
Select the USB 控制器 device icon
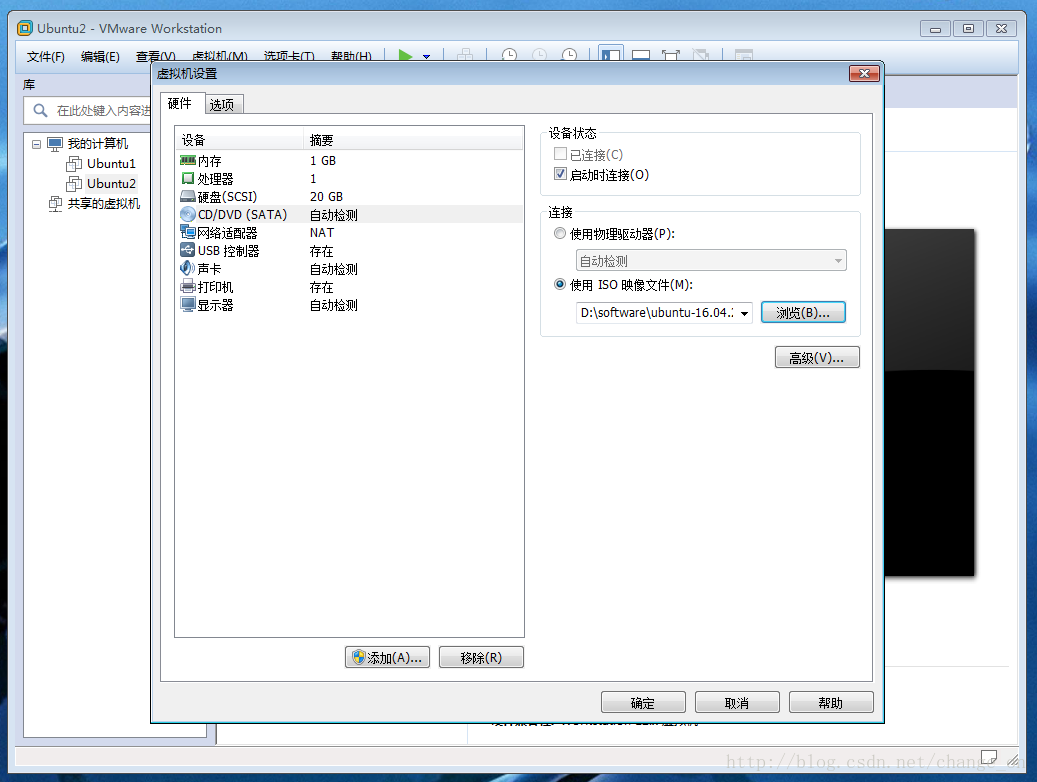coord(188,250)
